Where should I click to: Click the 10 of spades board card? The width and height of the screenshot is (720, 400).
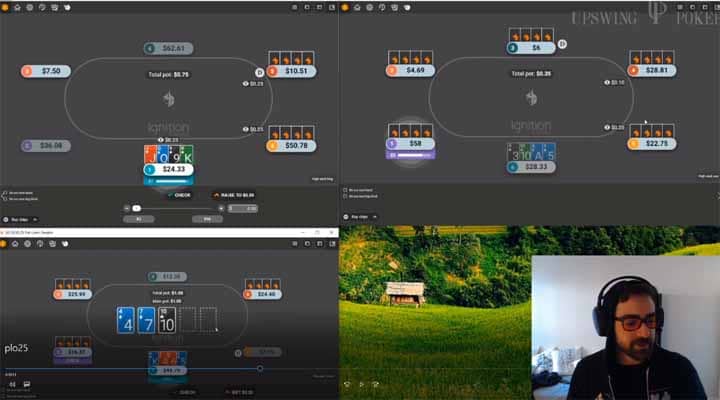pos(167,320)
